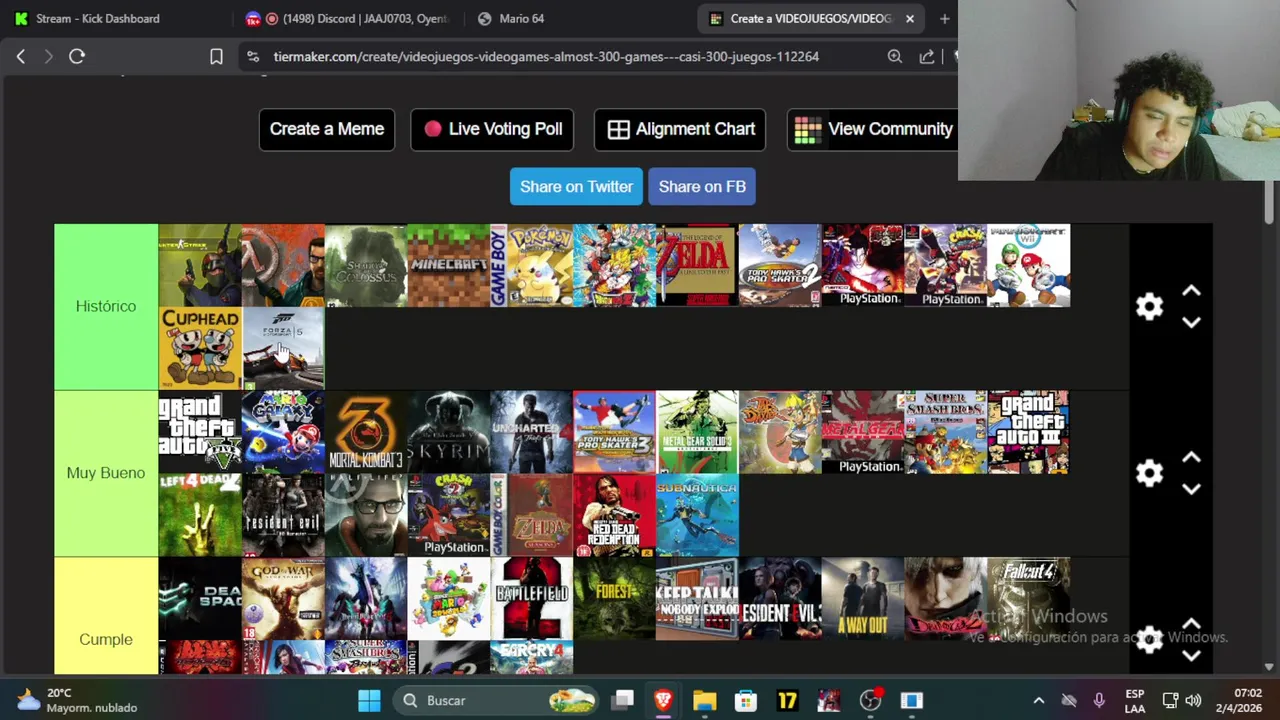Click Create a Meme button

[x=327, y=129]
